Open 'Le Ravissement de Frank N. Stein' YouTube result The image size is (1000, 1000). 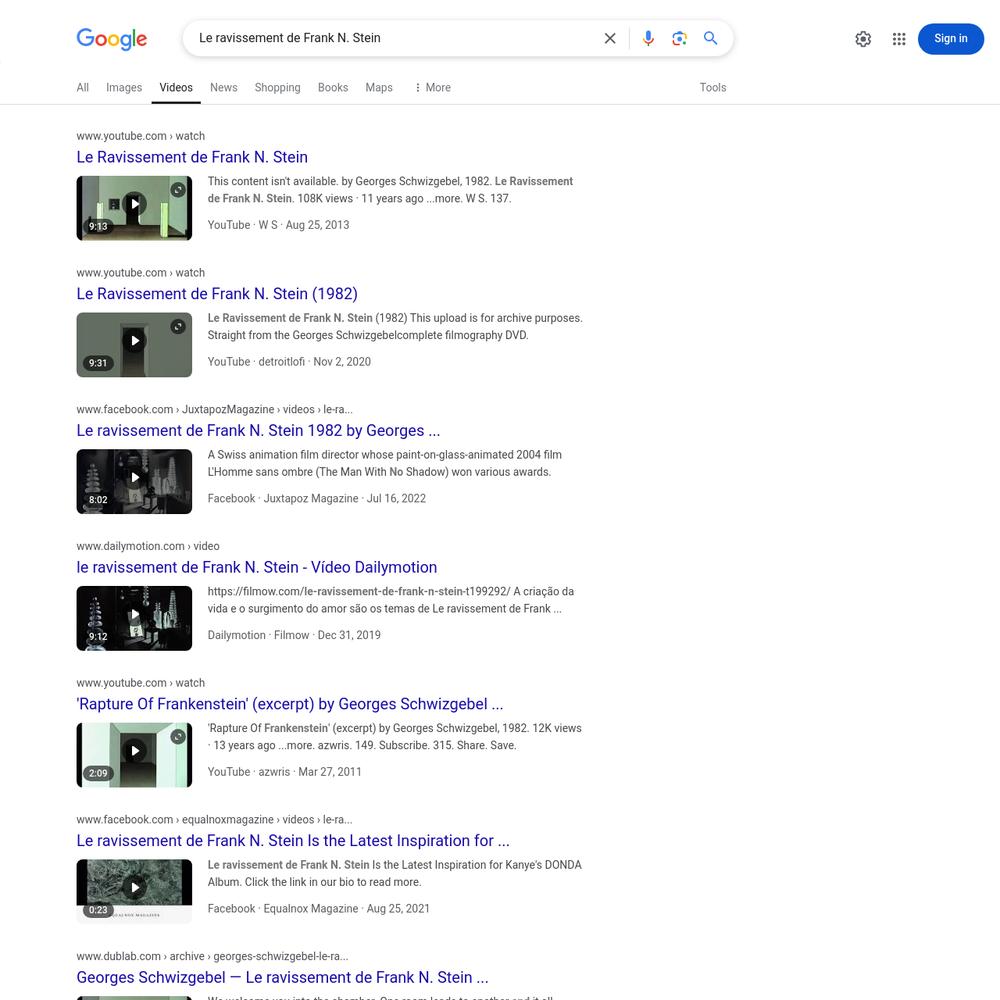coord(192,157)
